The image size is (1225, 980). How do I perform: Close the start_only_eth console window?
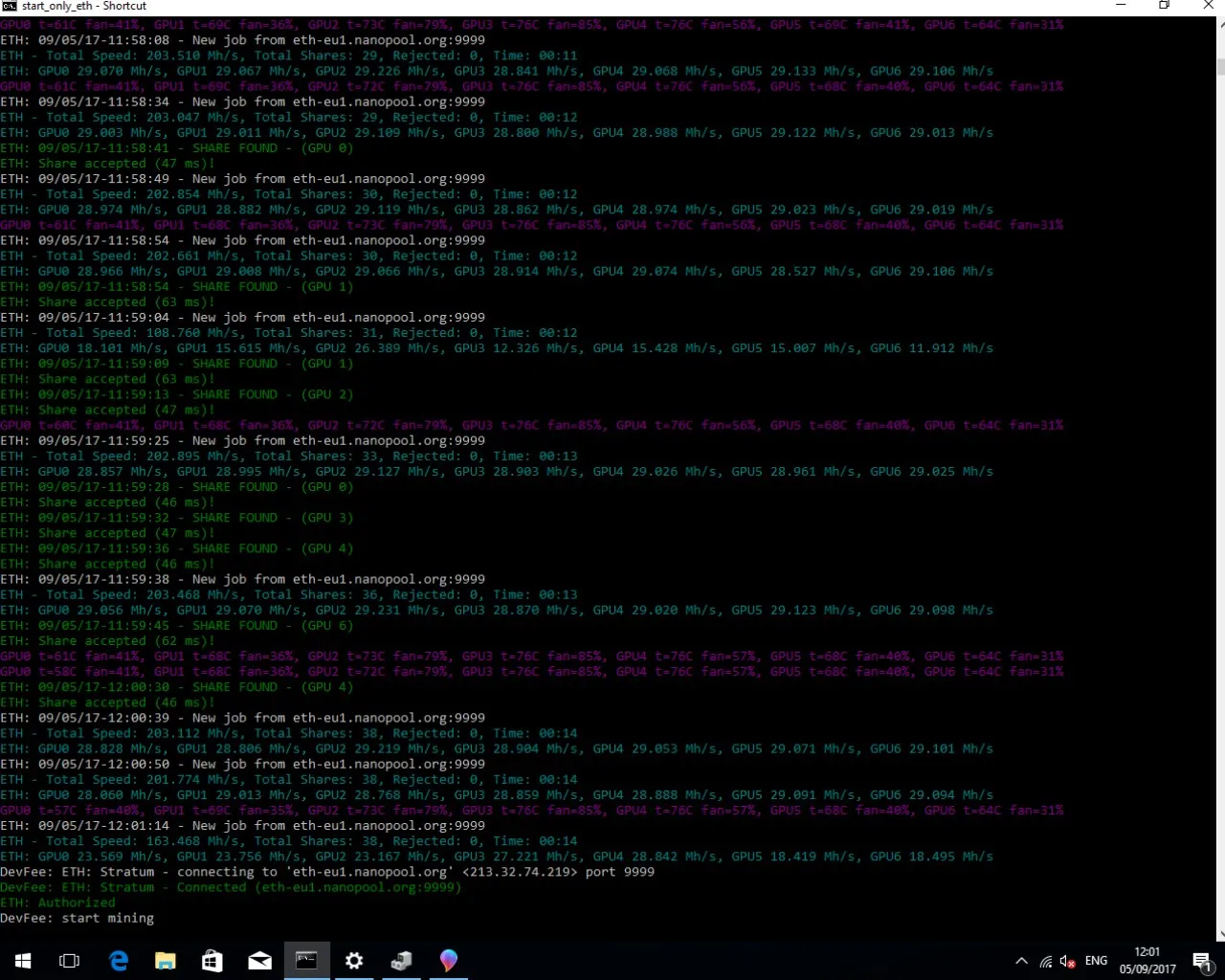(1207, 5)
